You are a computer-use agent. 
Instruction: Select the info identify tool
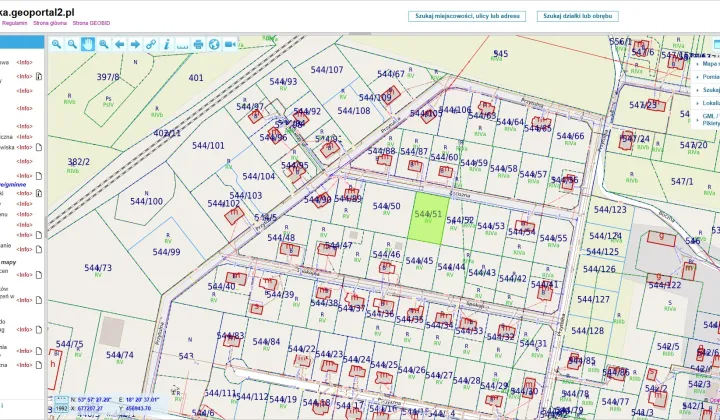166,44
